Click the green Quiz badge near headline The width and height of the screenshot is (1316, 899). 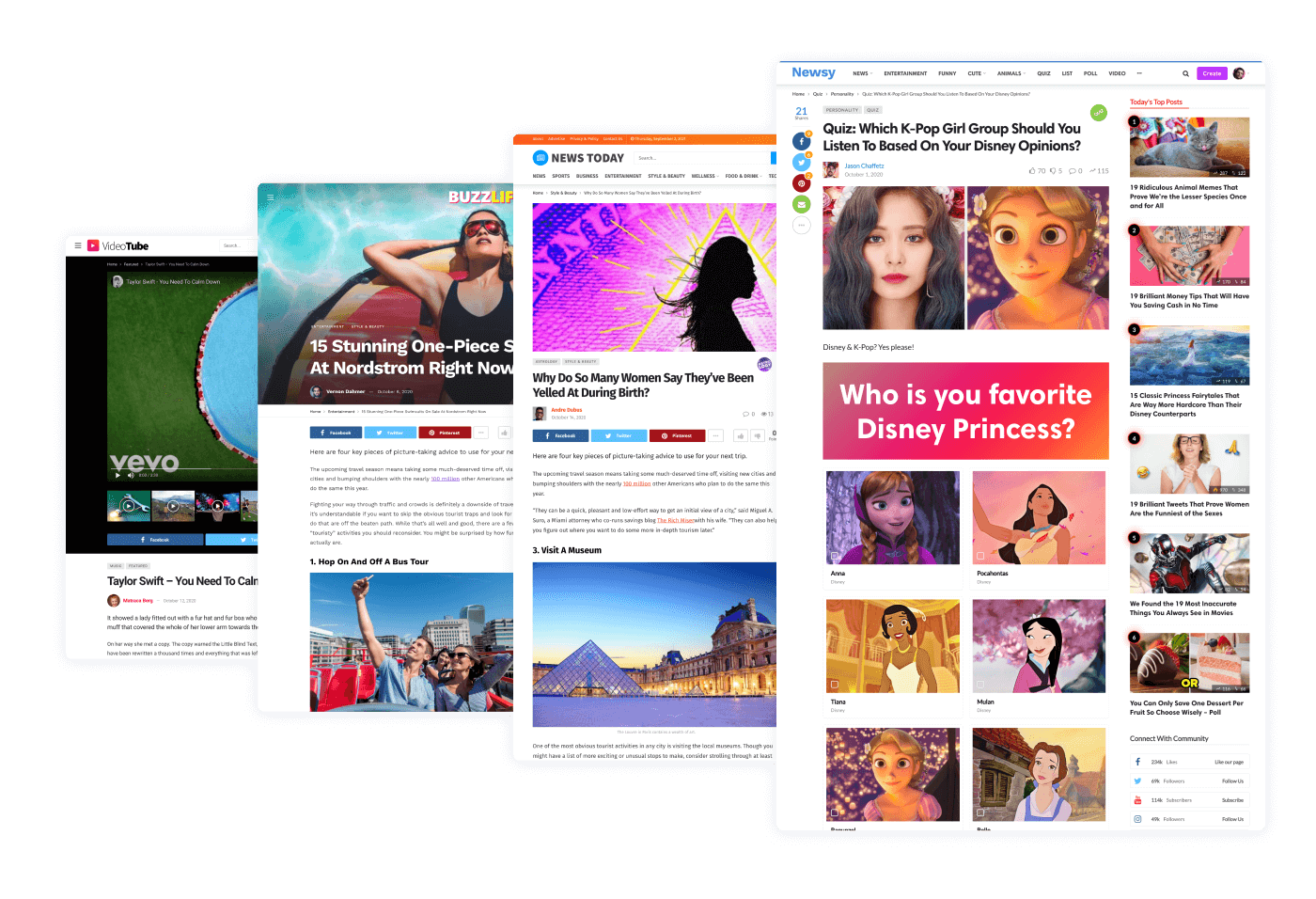pyautogui.click(x=1098, y=113)
